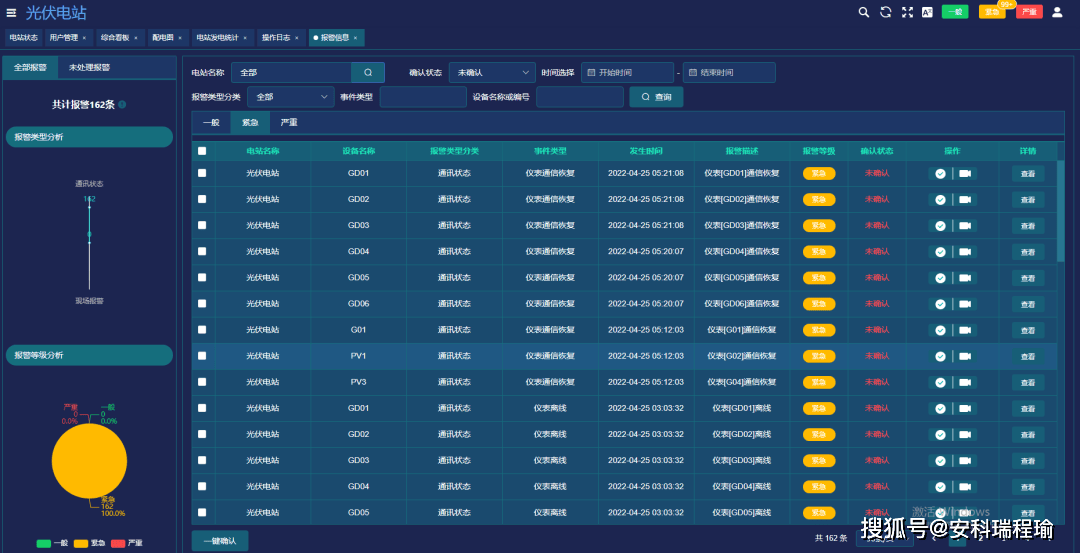Click the green 一般 alarm badge
1080x553 pixels.
[955, 12]
